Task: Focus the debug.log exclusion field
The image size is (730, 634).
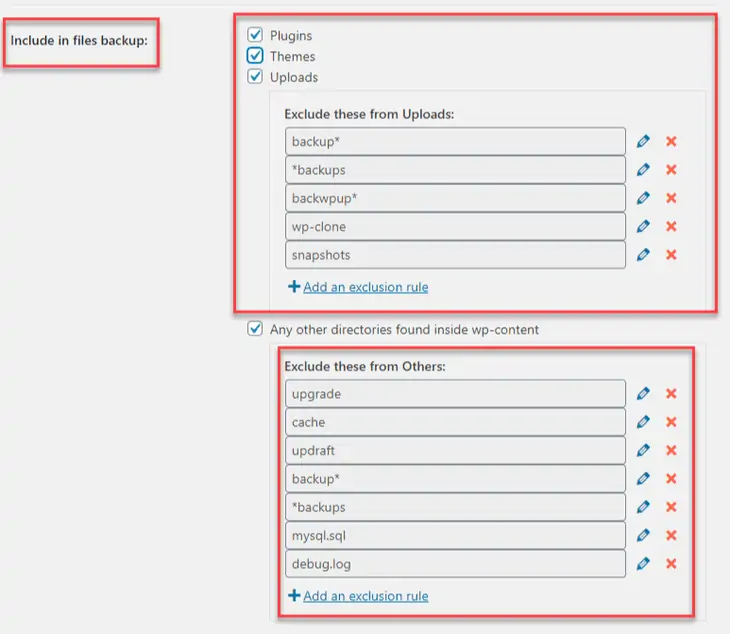Action: point(455,563)
